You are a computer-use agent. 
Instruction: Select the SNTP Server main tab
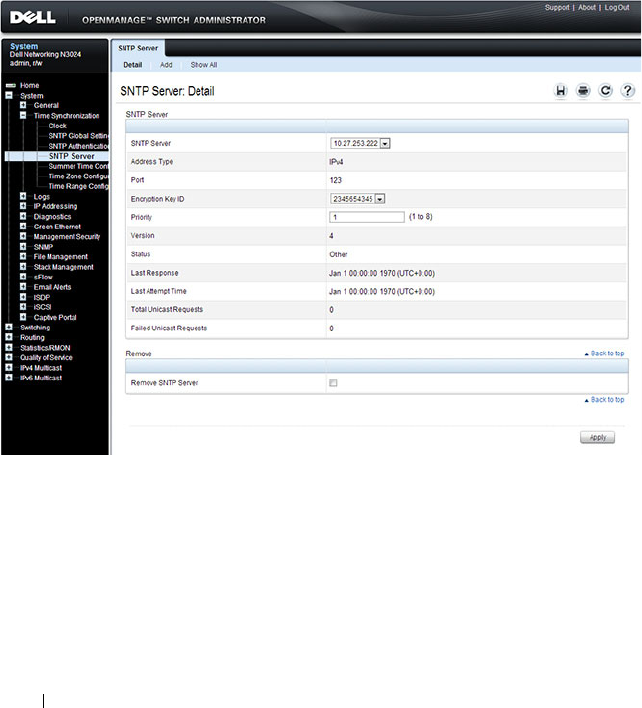click(x=138, y=48)
